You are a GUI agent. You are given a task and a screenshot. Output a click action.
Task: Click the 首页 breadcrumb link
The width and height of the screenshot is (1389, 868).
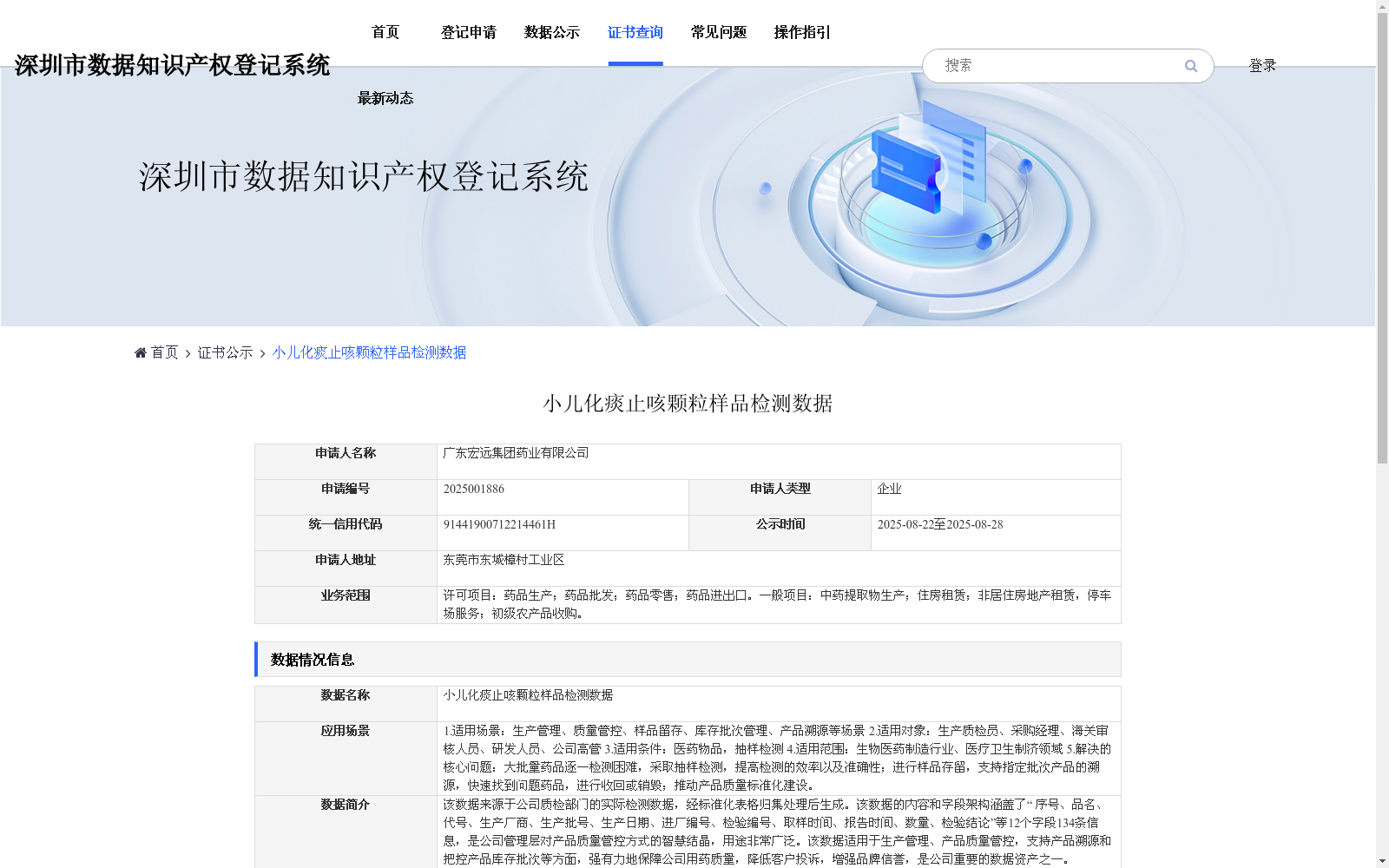click(x=164, y=352)
